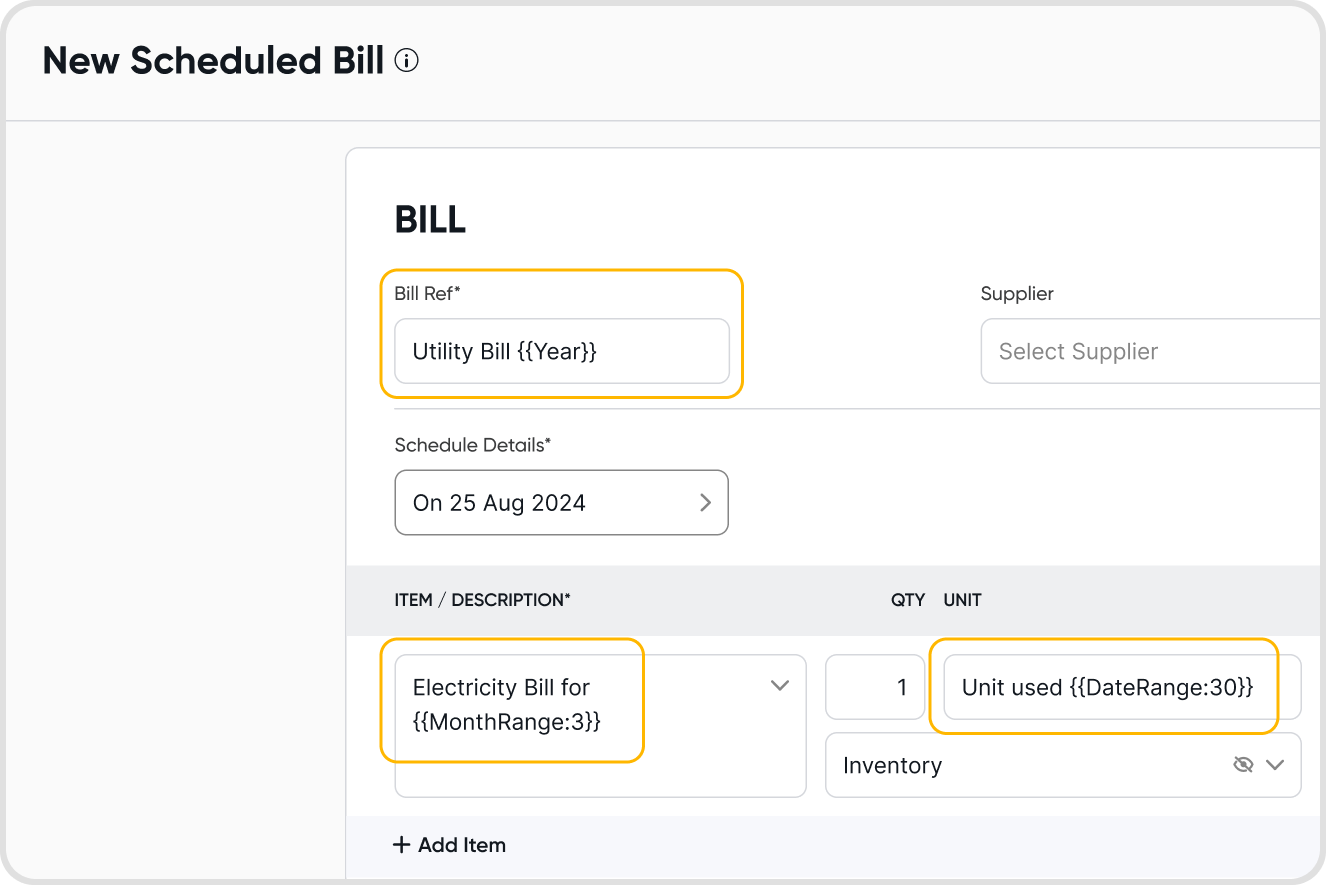Select the Inventory label in account field

point(892,765)
